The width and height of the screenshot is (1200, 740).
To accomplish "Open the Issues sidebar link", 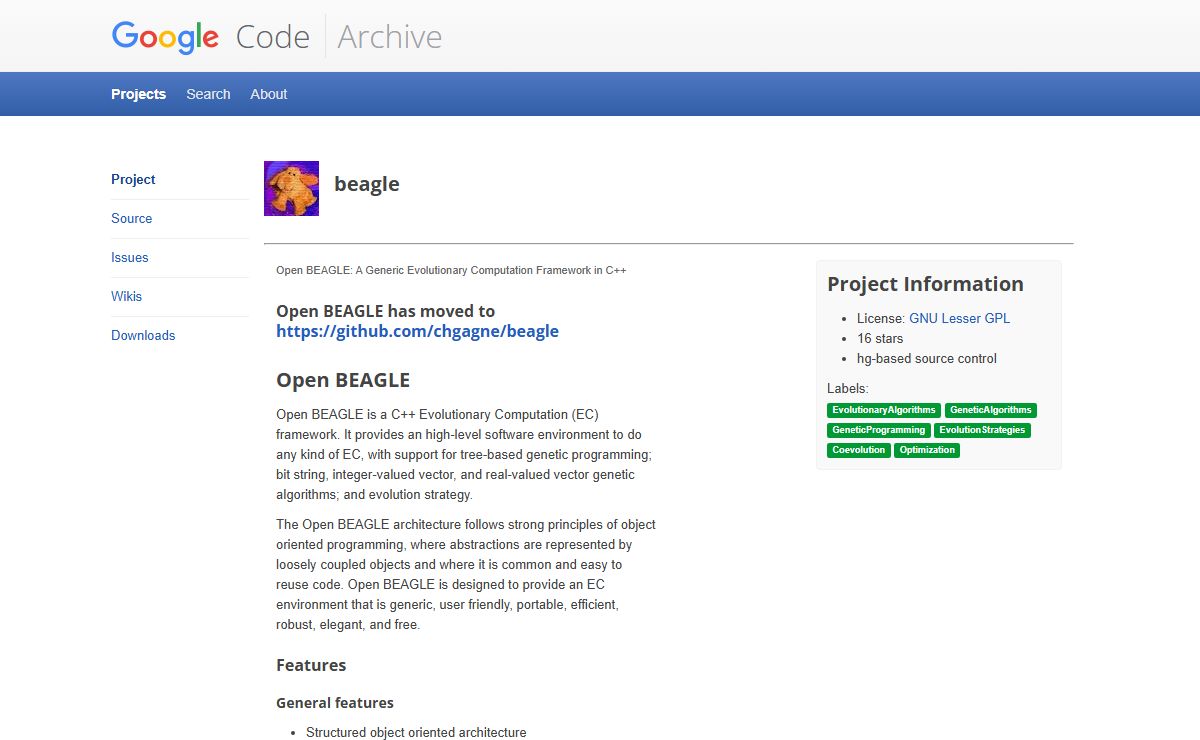I will click(129, 257).
